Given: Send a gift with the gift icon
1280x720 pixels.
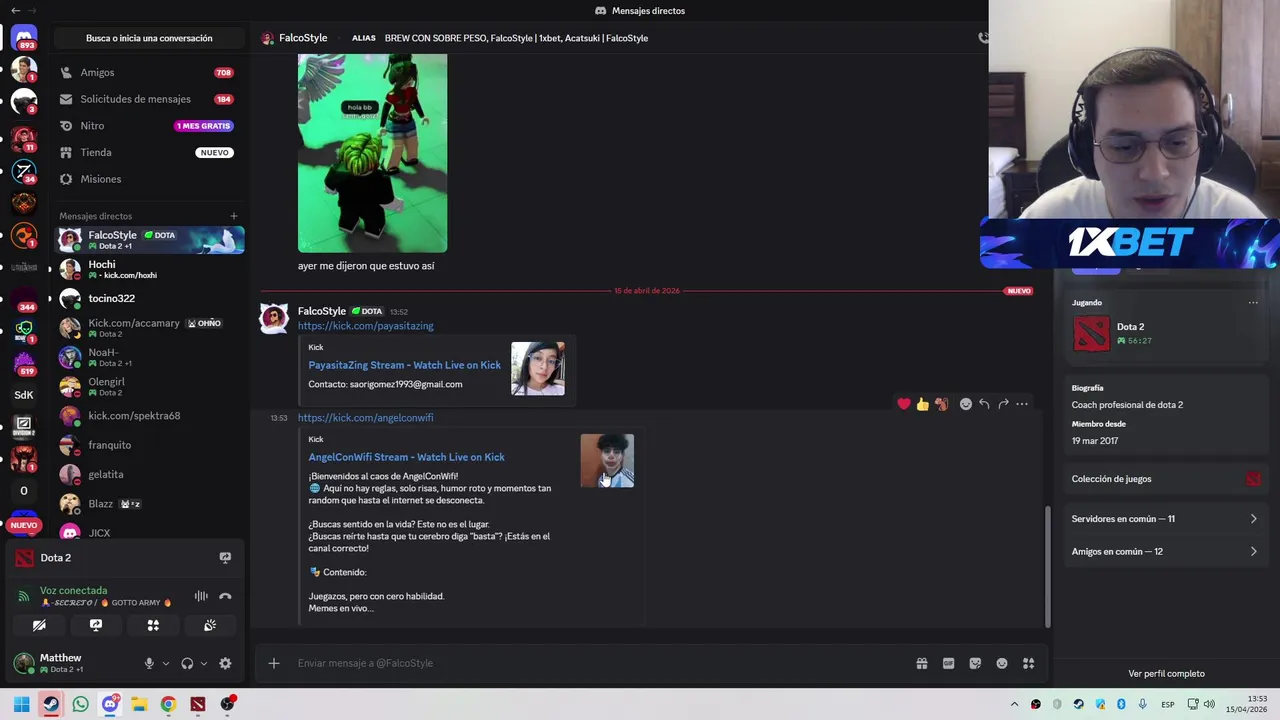Looking at the screenshot, I should point(922,663).
